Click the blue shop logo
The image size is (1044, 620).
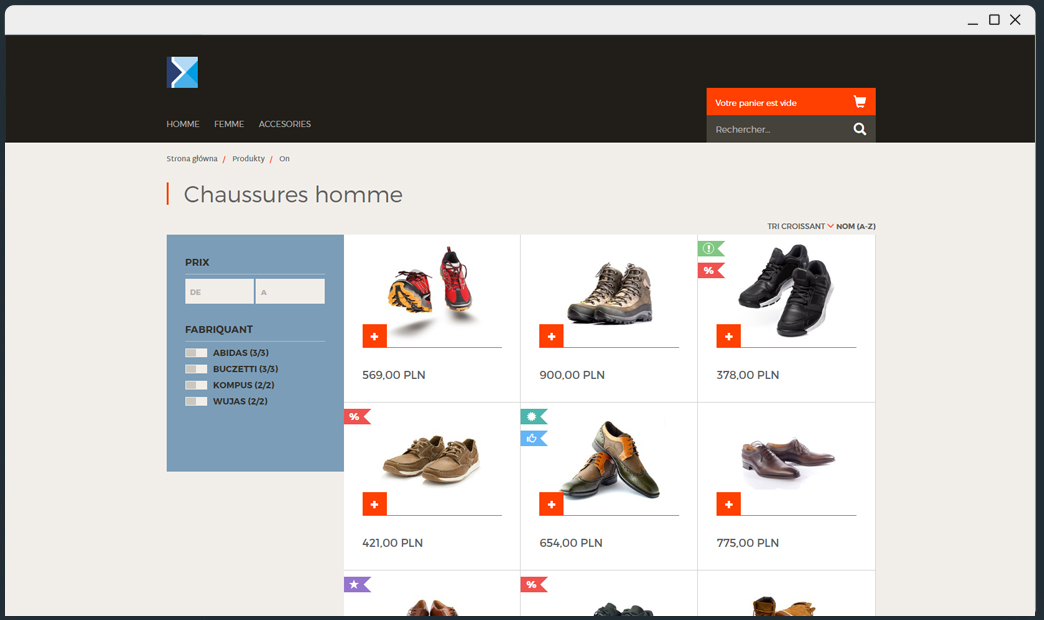point(182,72)
